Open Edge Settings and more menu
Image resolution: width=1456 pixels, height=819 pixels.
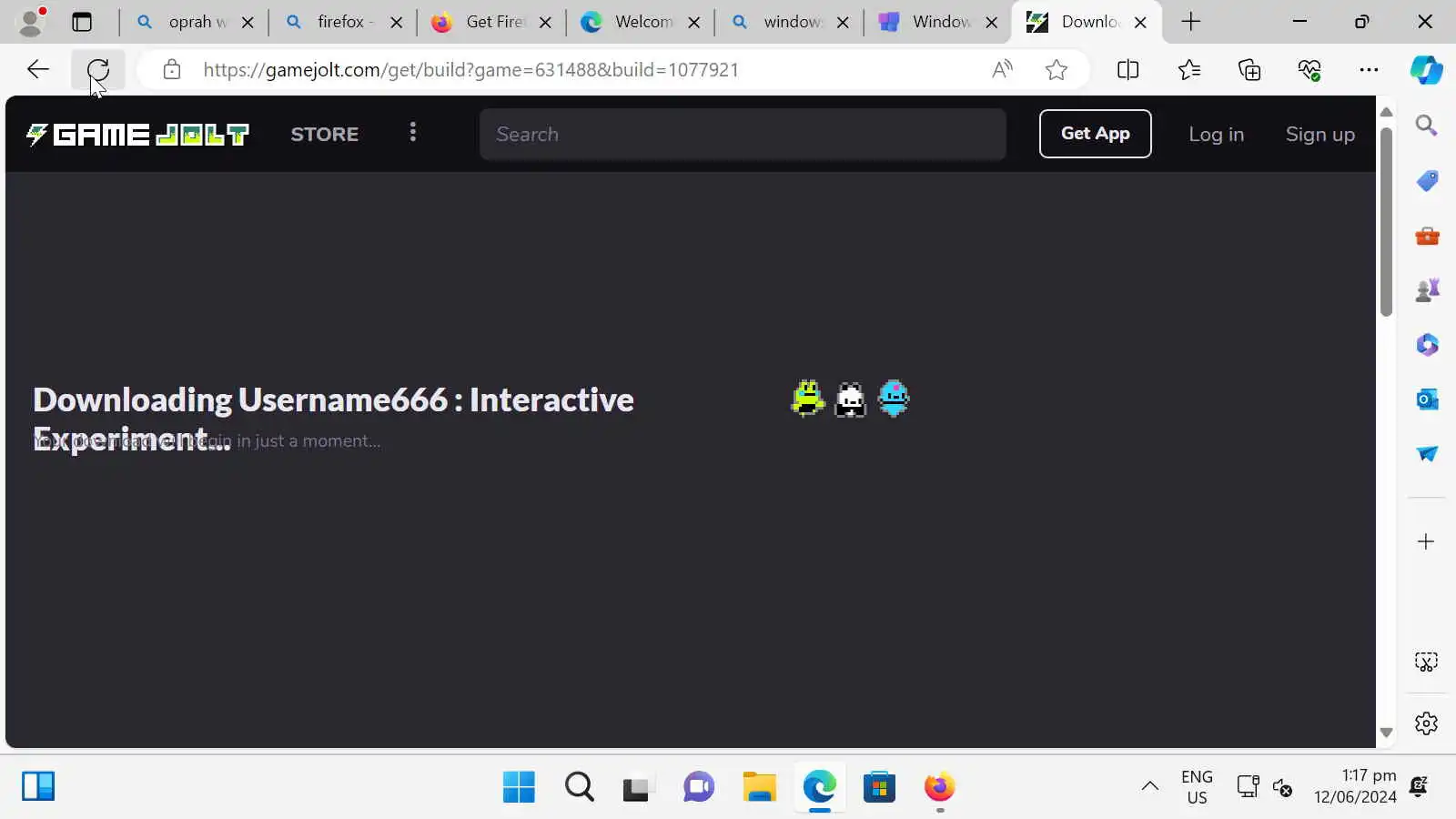[1369, 69]
